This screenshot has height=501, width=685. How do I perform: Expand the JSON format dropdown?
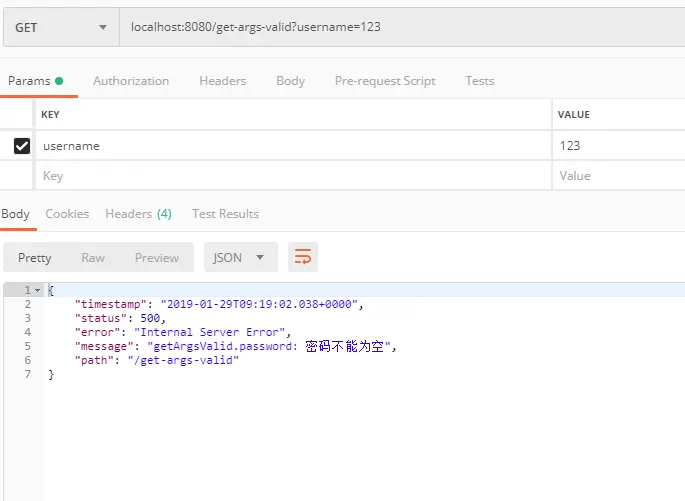click(x=241, y=257)
